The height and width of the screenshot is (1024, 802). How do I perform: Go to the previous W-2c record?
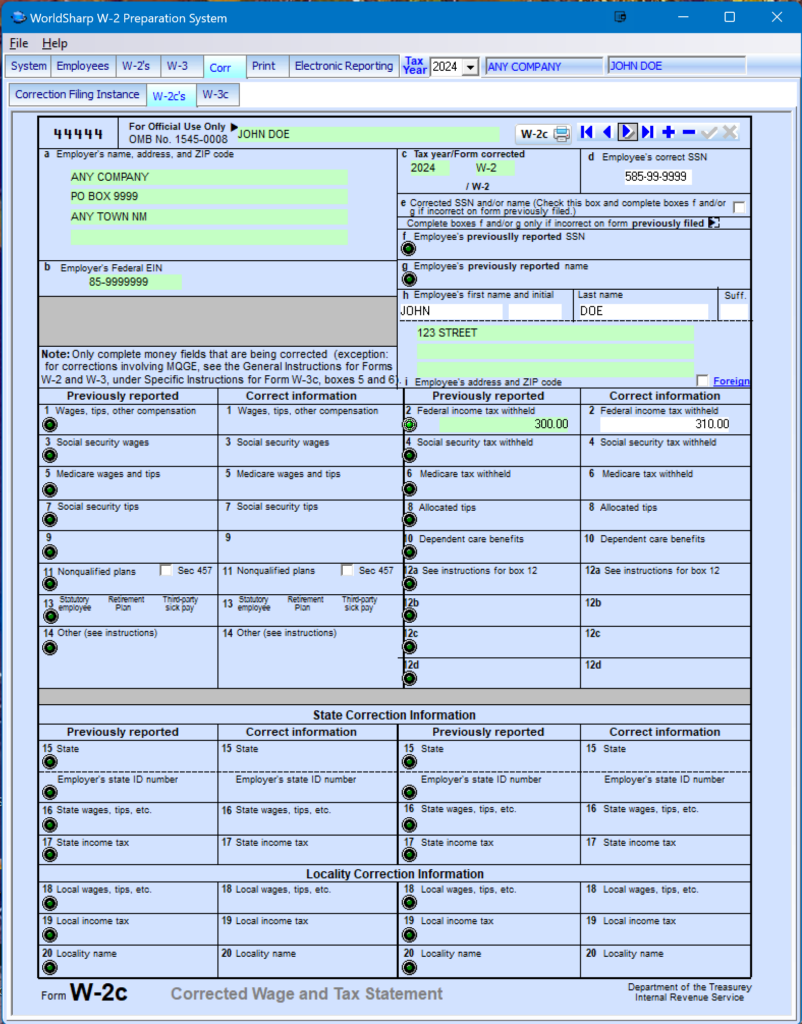coord(607,133)
